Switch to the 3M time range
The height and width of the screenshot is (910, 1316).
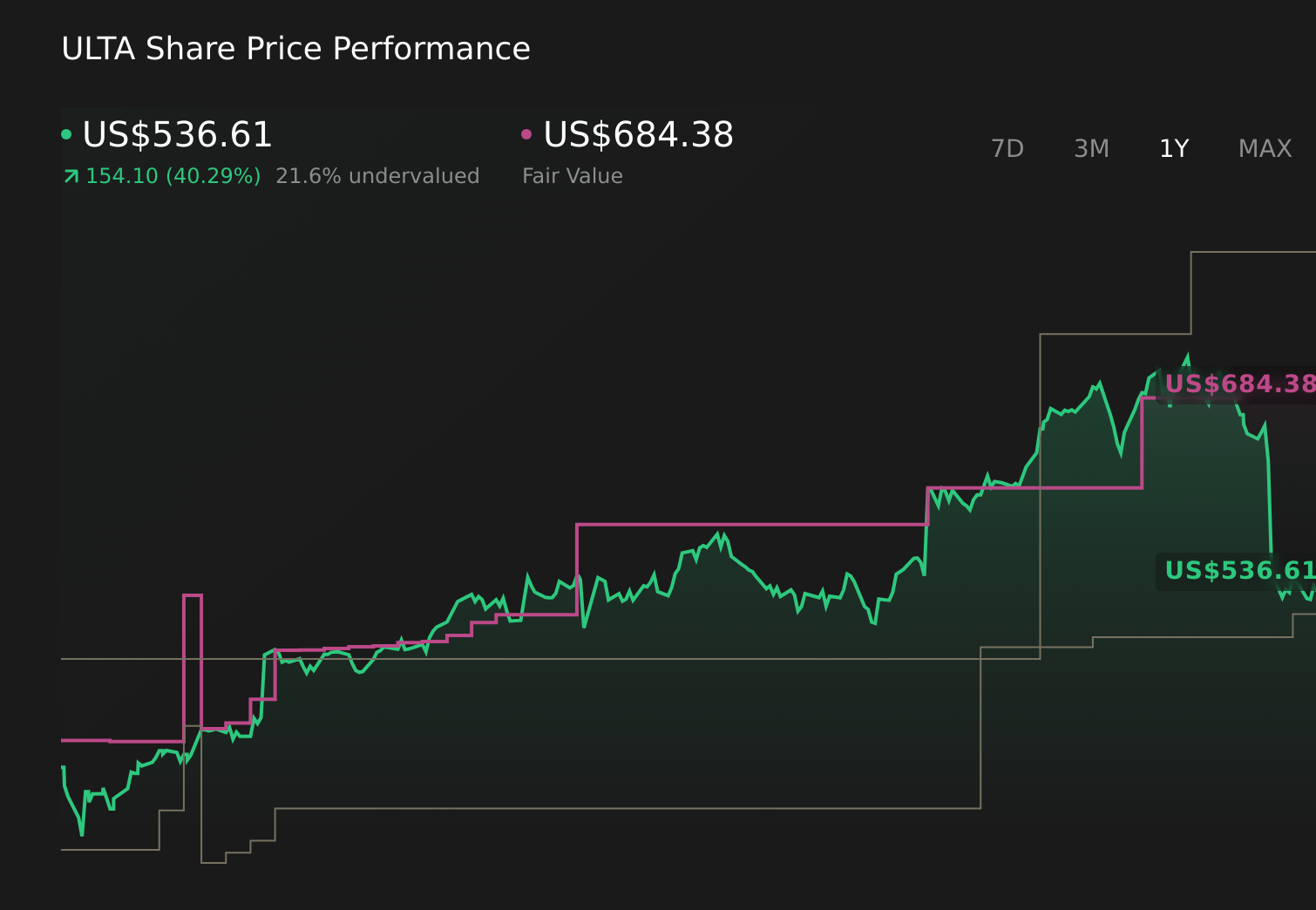click(1090, 148)
